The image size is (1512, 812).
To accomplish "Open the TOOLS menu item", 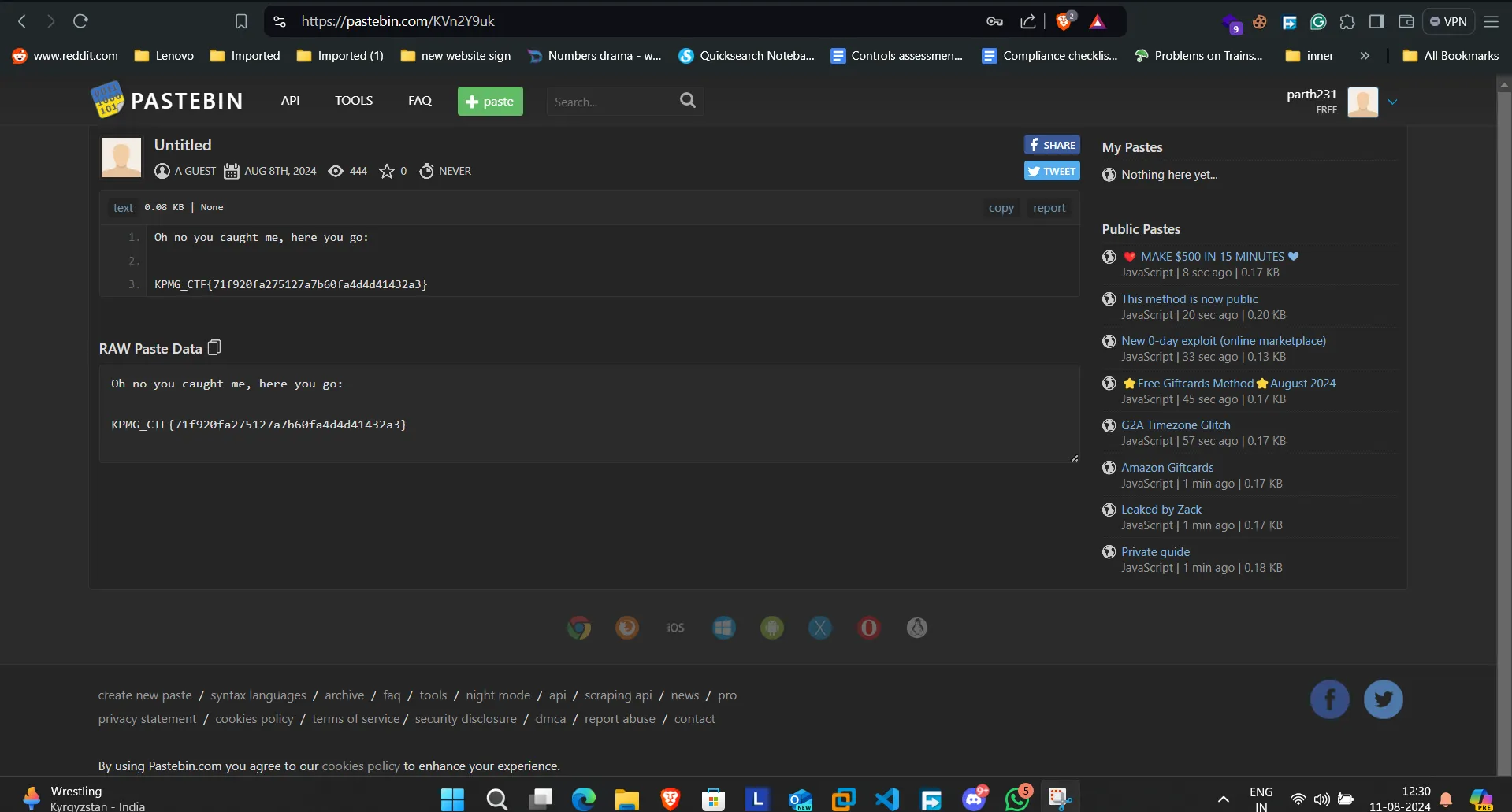I will pos(354,101).
